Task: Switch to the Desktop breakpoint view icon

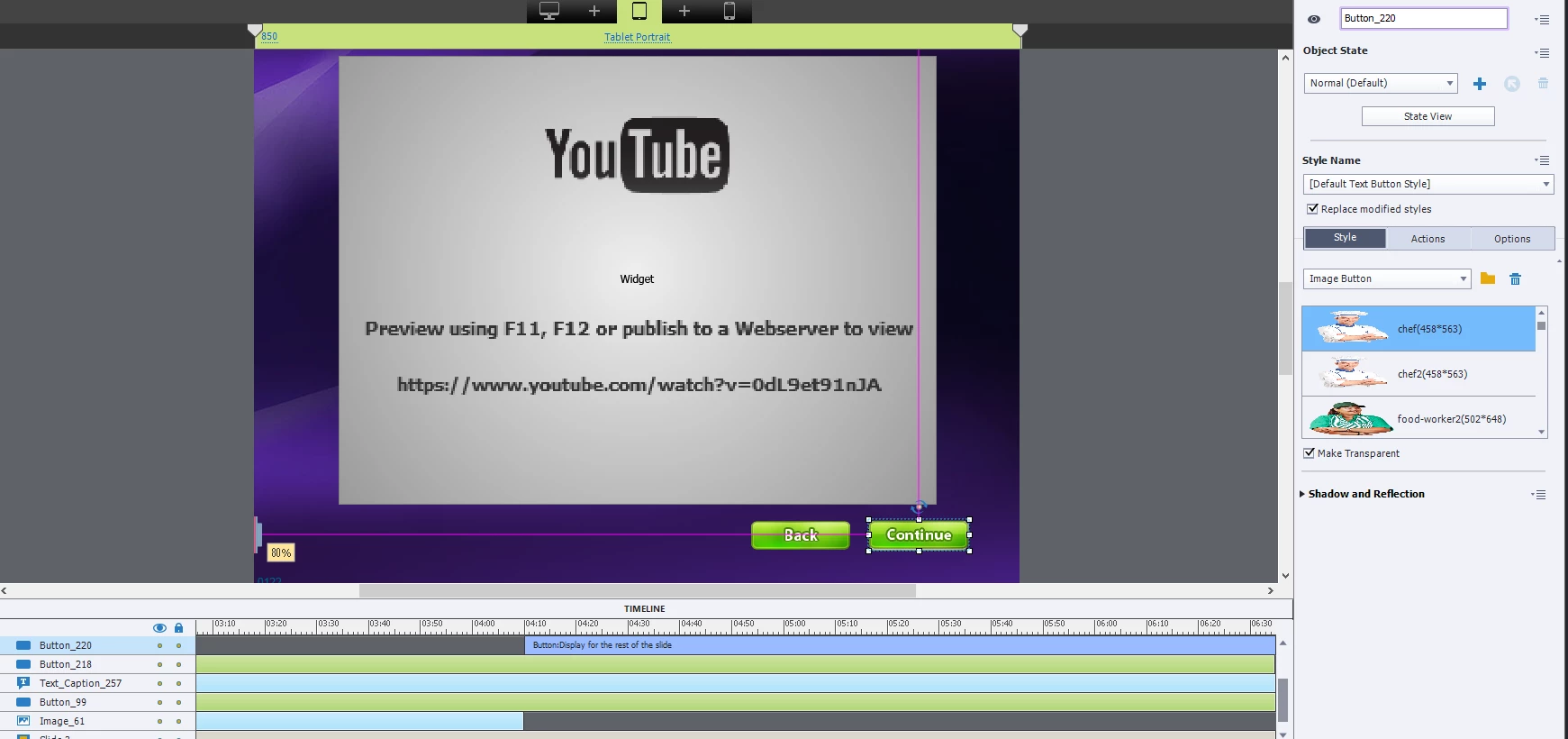Action: coord(549,11)
